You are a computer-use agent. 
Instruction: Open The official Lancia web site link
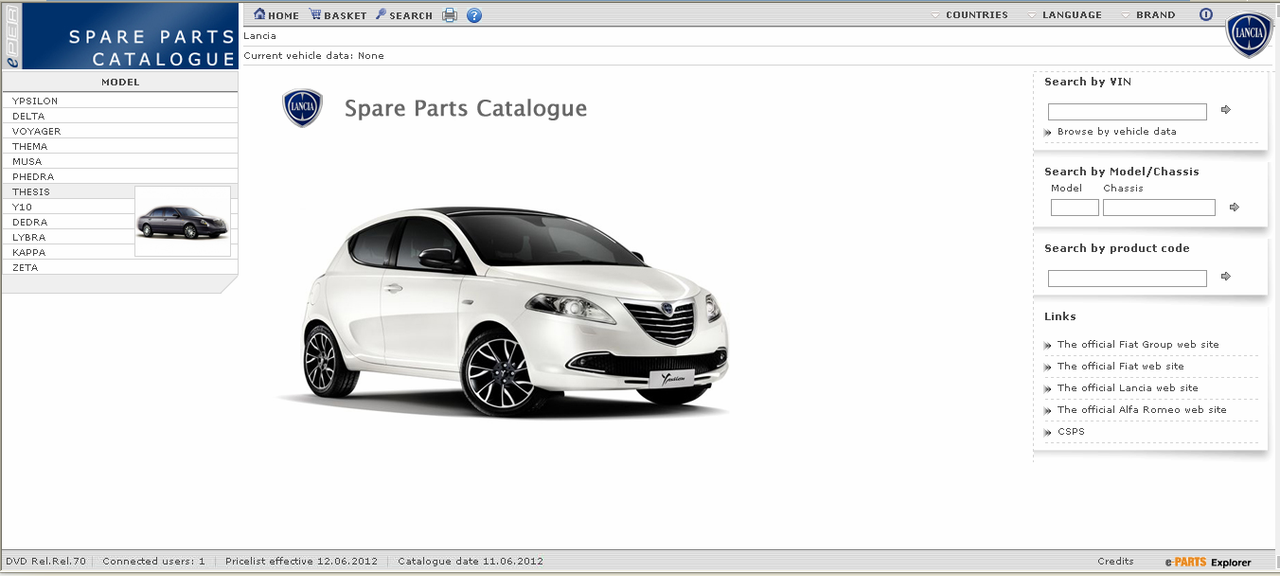[1127, 388]
